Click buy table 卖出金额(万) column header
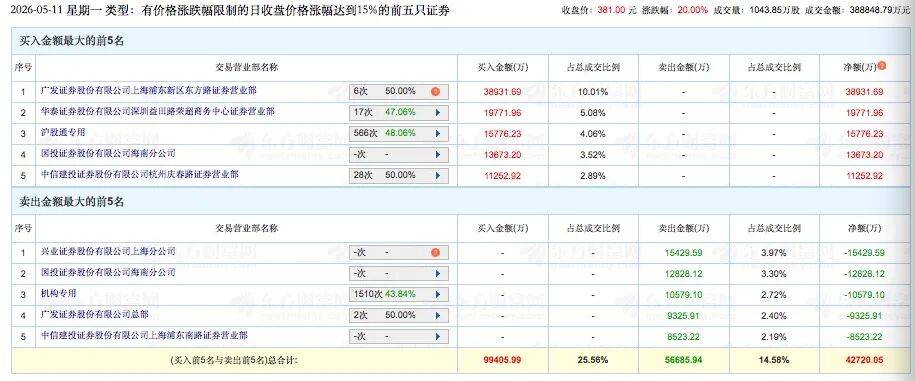The width and height of the screenshot is (915, 381). (x=683, y=67)
